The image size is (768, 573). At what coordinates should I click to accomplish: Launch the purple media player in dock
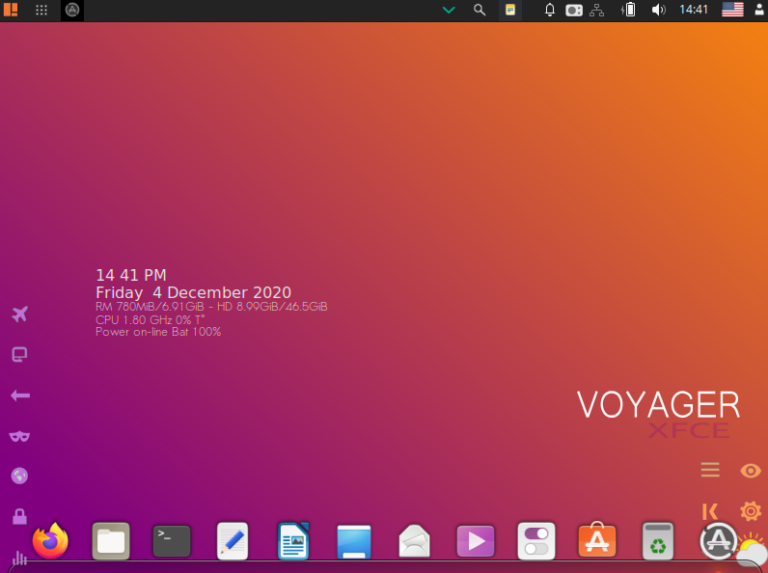click(475, 541)
